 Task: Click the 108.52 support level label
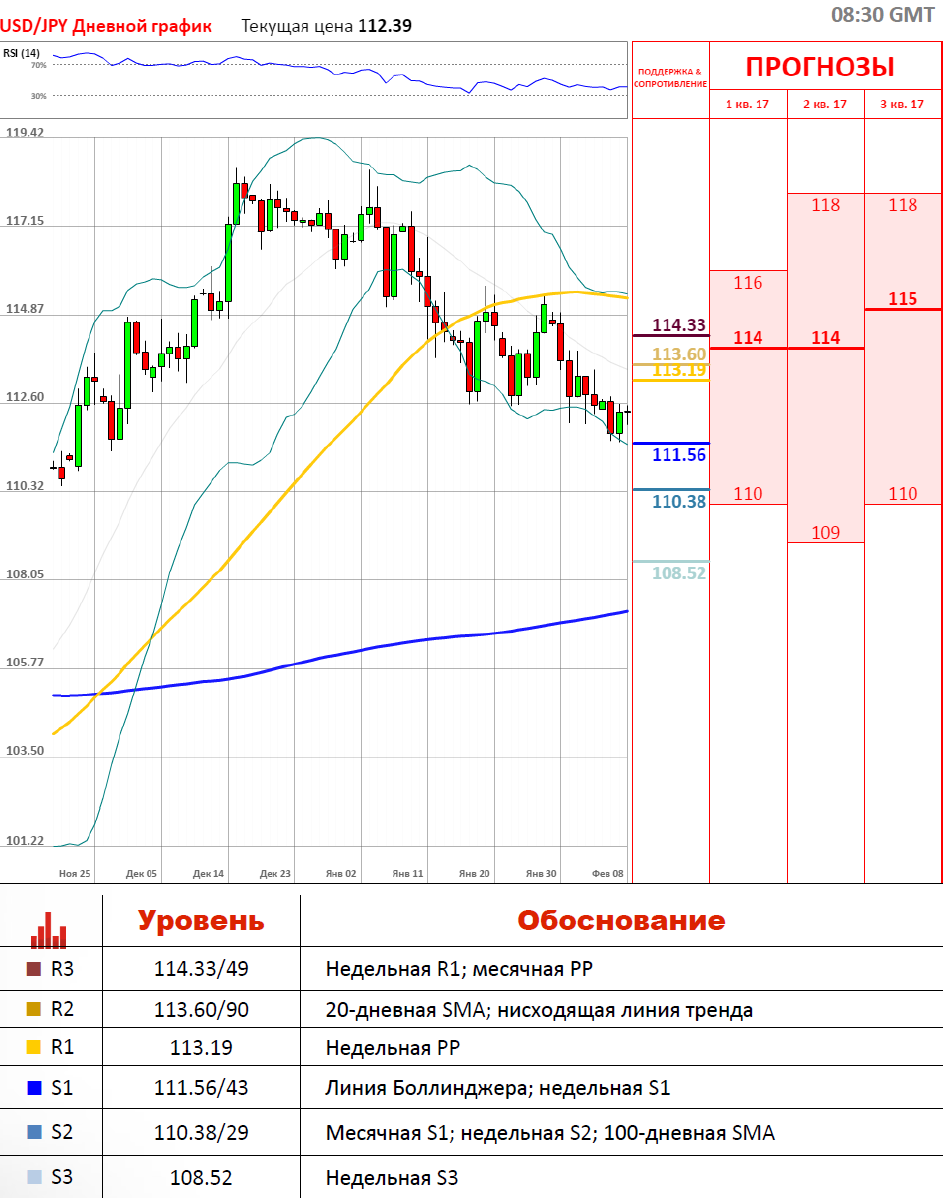[x=679, y=572]
